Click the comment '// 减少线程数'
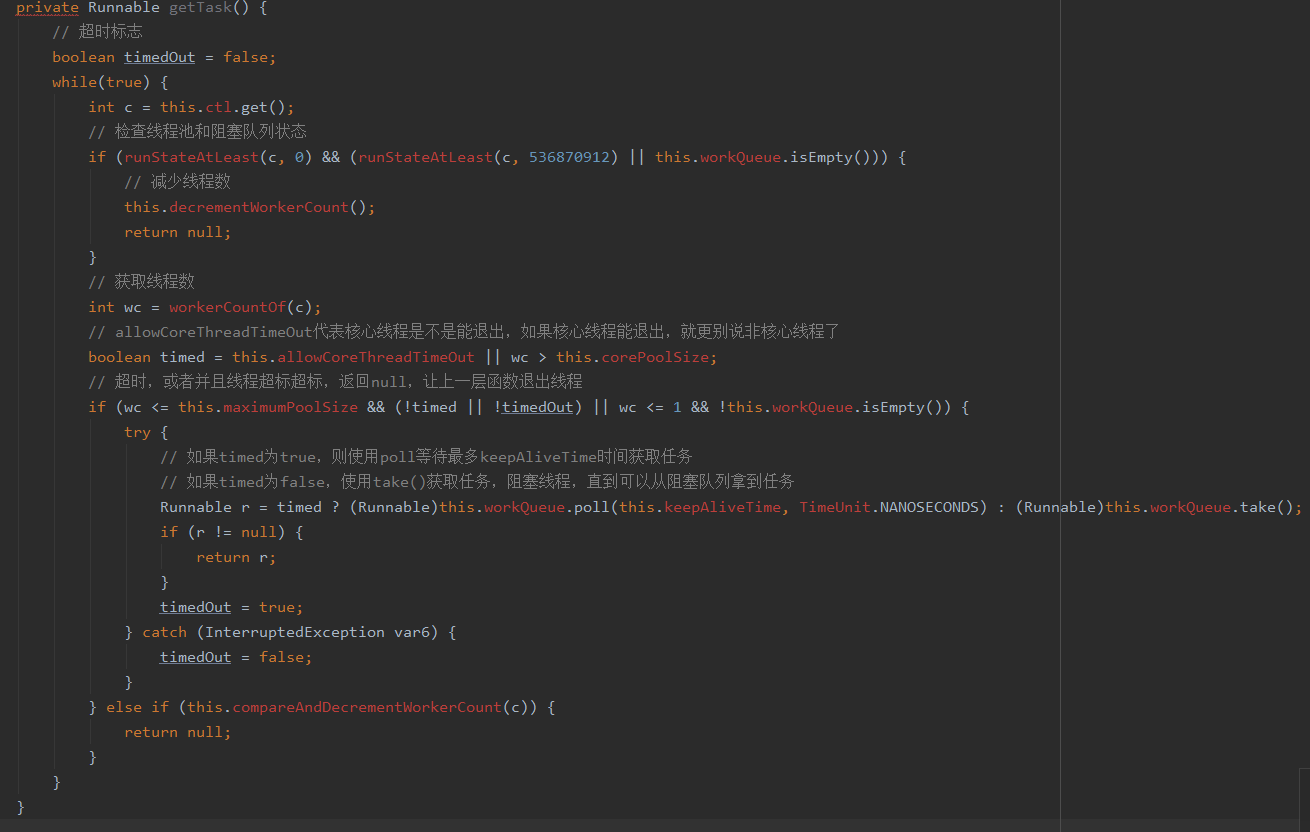 pos(177,182)
